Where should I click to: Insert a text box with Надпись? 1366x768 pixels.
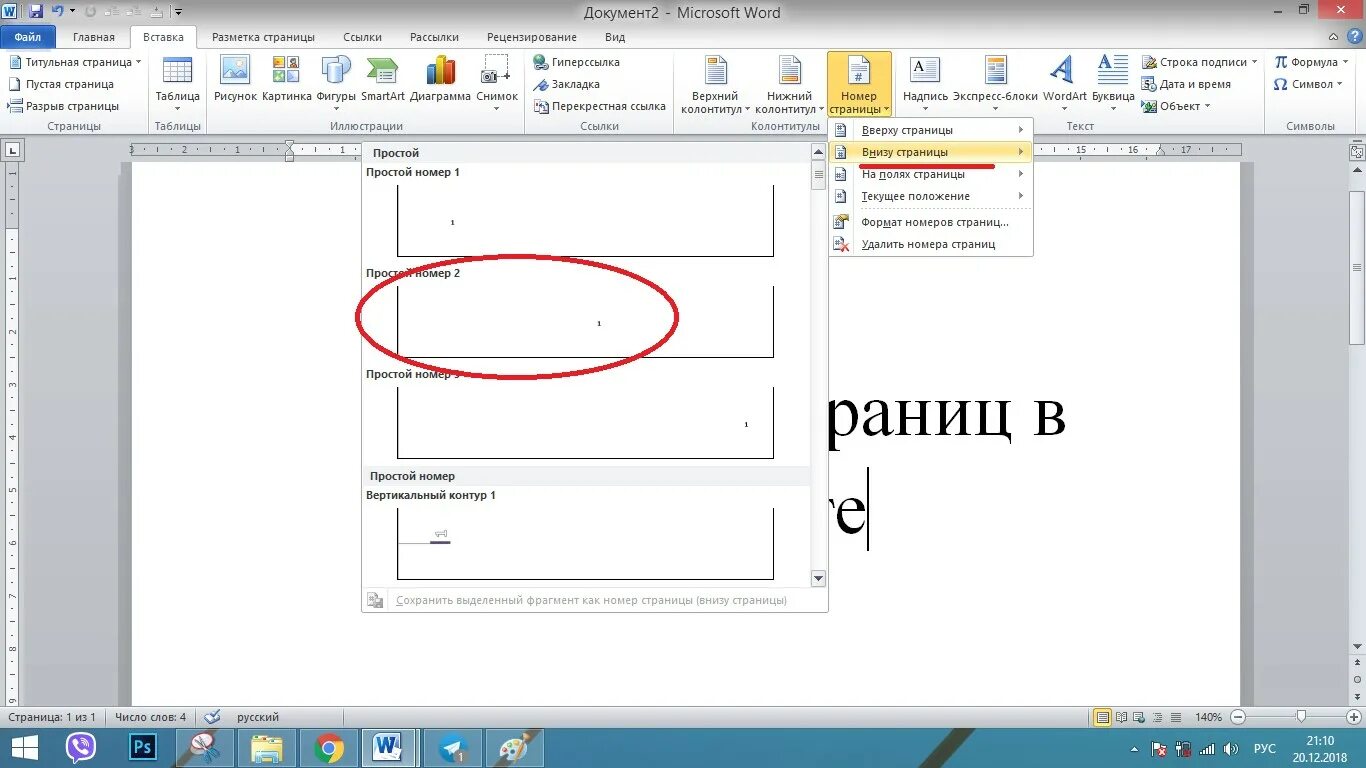click(x=925, y=80)
